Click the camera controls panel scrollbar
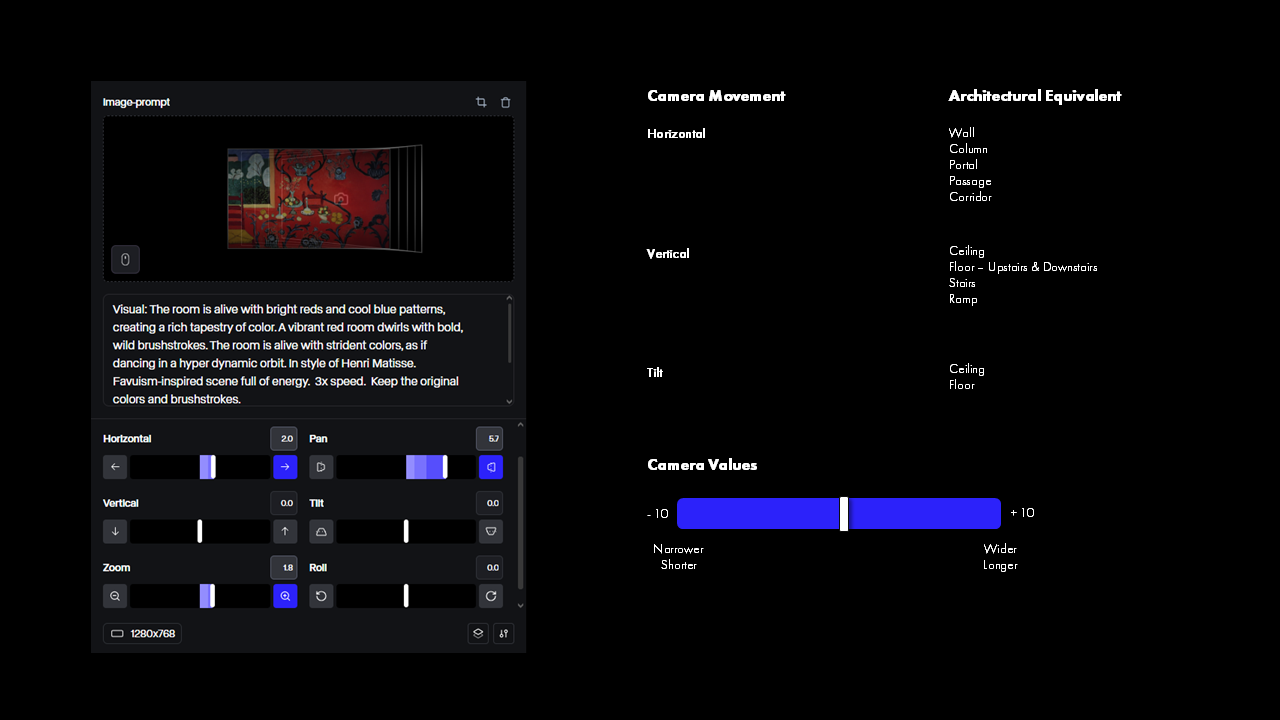 520,522
